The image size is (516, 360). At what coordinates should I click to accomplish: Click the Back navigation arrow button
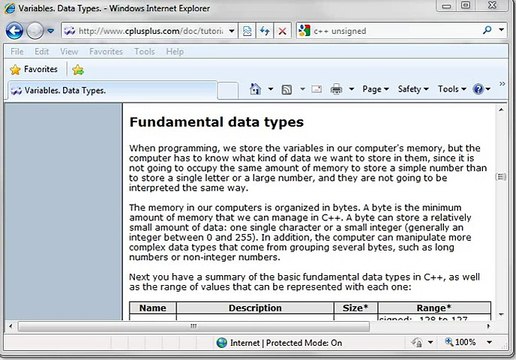point(14,31)
